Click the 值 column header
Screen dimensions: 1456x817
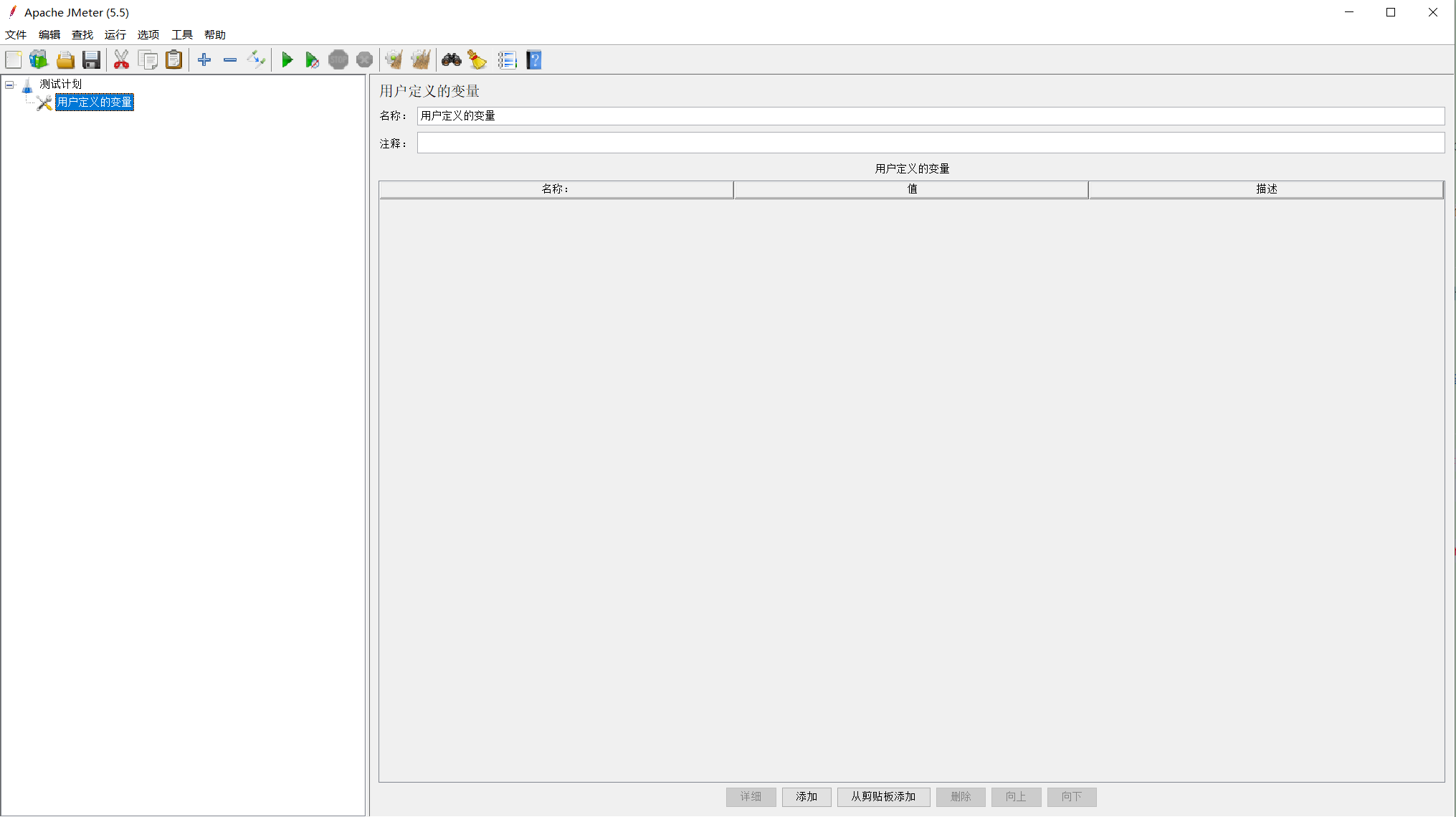click(911, 189)
